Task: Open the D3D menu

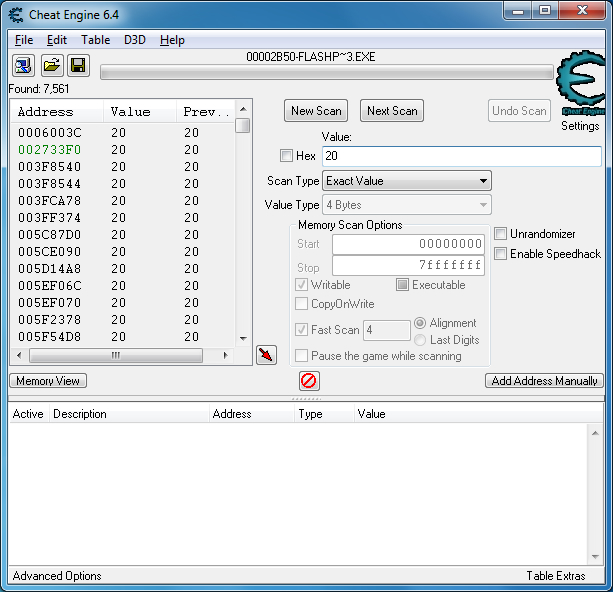Action: point(135,40)
